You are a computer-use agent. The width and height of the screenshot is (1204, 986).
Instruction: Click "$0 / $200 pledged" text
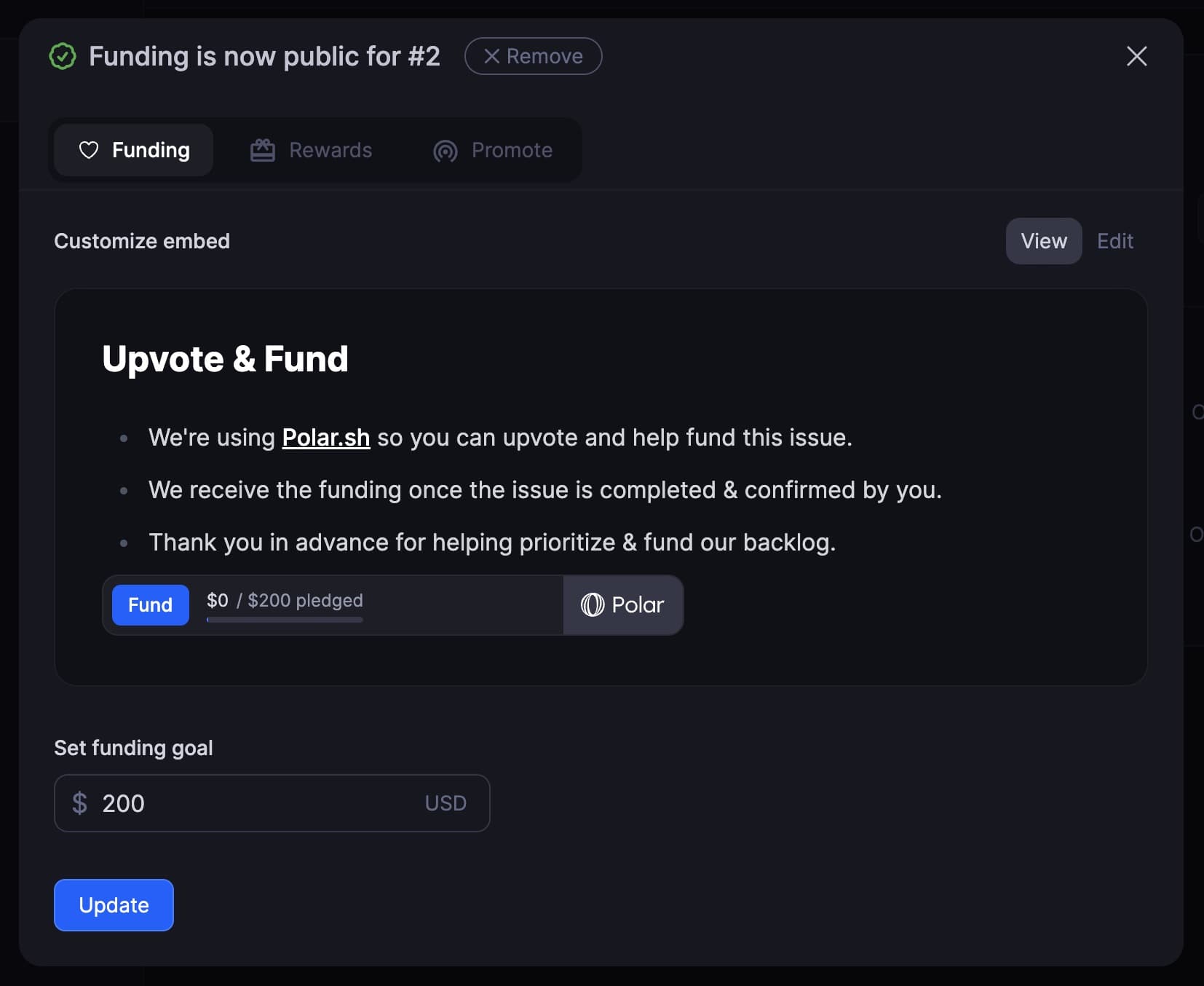[x=285, y=600]
